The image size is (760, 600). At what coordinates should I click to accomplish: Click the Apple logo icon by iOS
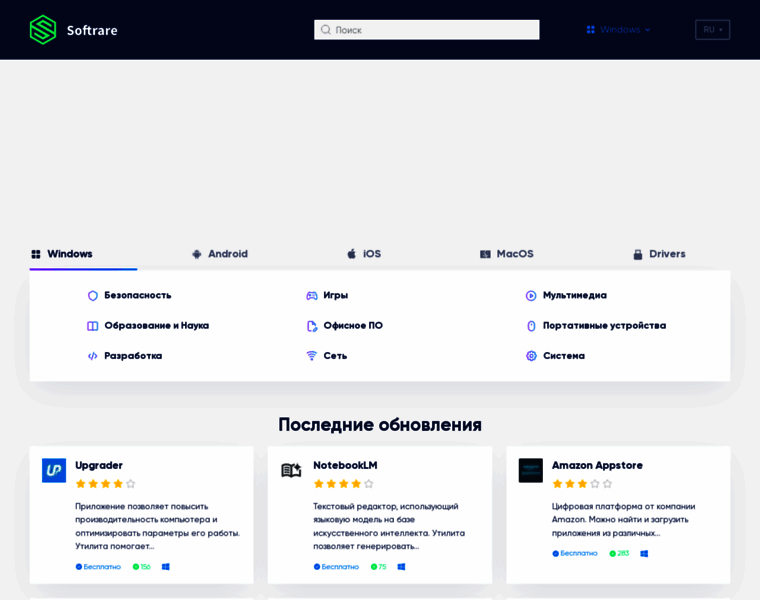(351, 253)
